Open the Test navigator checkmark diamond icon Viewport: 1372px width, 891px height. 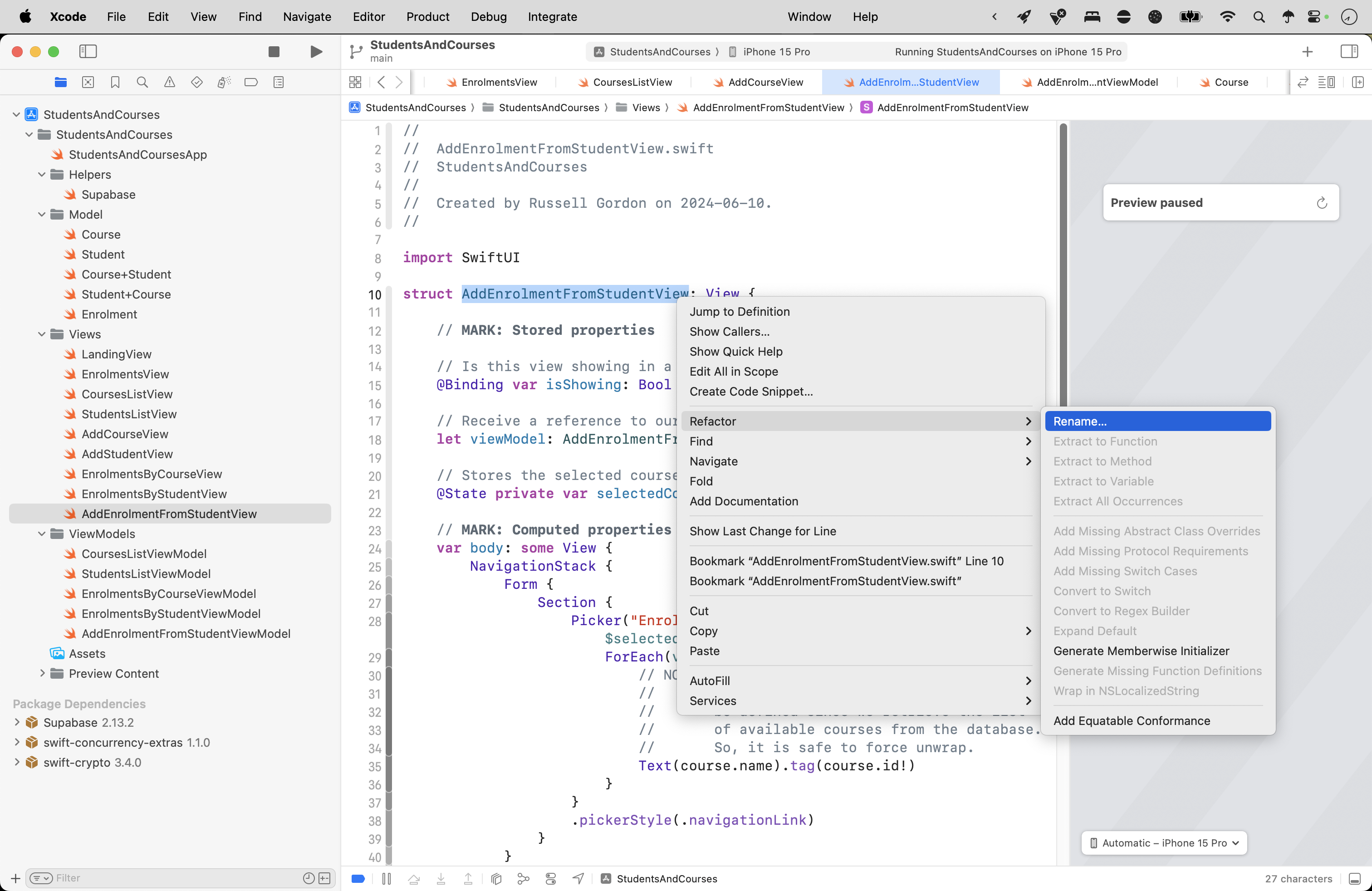(196, 82)
